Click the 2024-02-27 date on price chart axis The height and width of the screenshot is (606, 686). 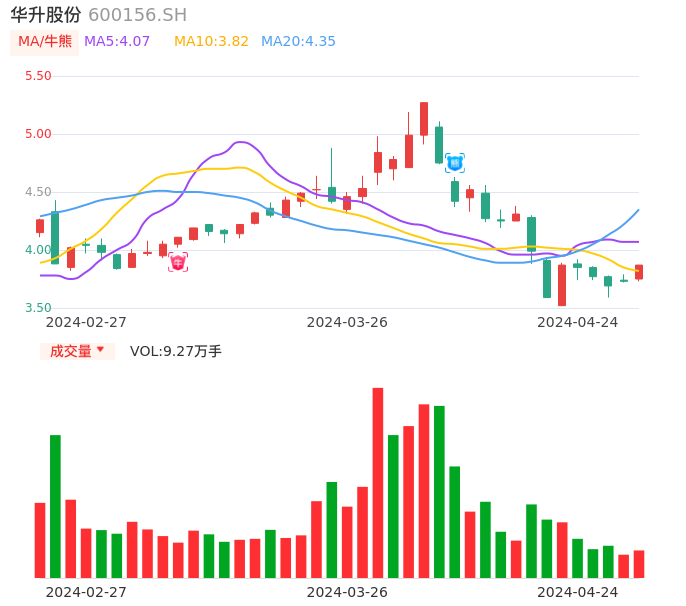[x=86, y=322]
